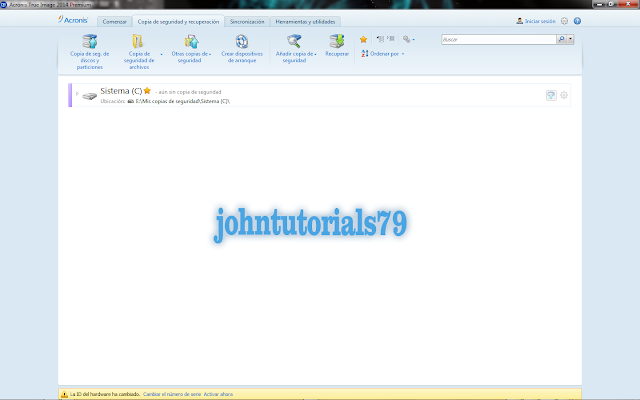
Task: Click the magnifier search button
Action: pos(561,39)
